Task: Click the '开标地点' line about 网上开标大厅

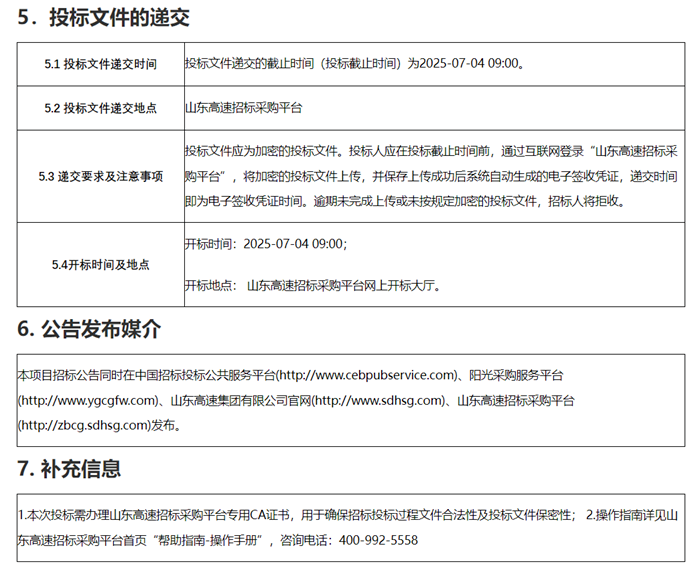Action: point(313,285)
